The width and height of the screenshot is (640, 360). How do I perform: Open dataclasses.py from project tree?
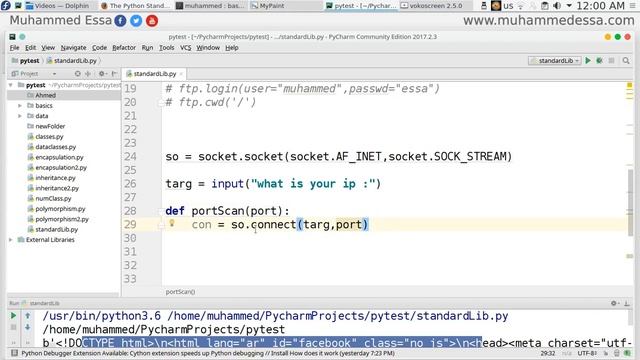51,147
